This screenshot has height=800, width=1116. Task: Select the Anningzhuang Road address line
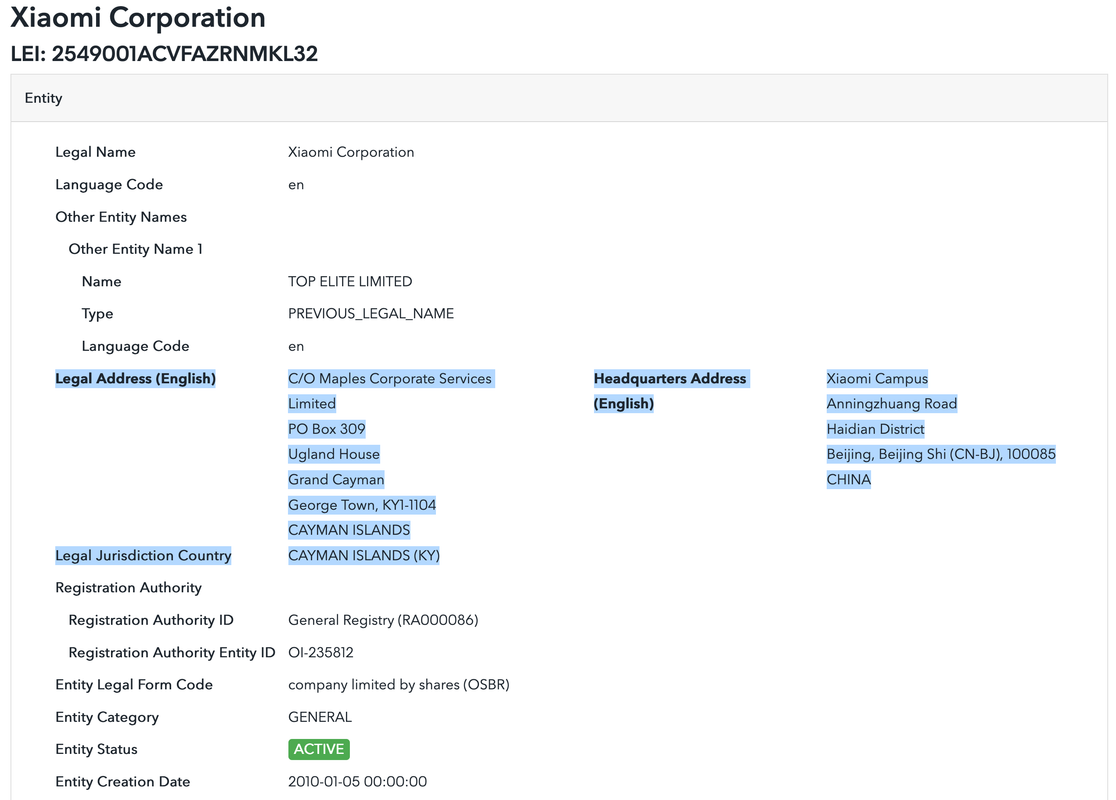pyautogui.click(x=892, y=404)
